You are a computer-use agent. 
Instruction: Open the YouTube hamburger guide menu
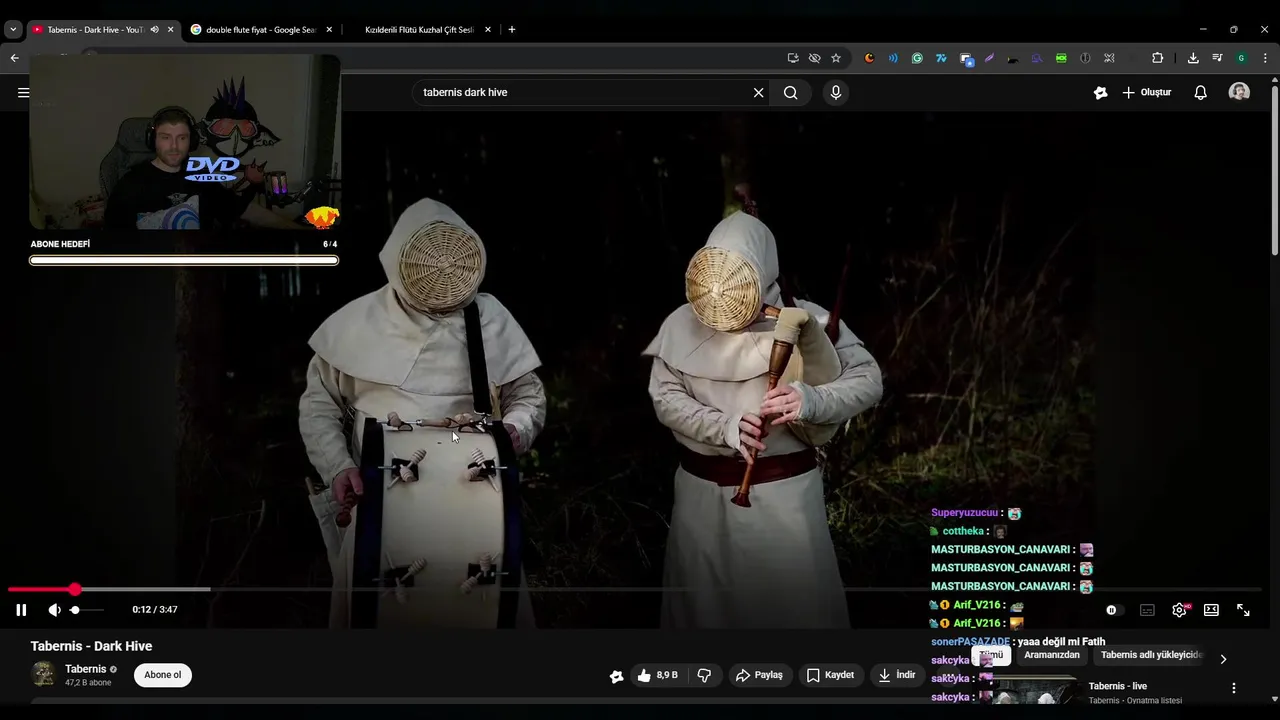pos(23,92)
